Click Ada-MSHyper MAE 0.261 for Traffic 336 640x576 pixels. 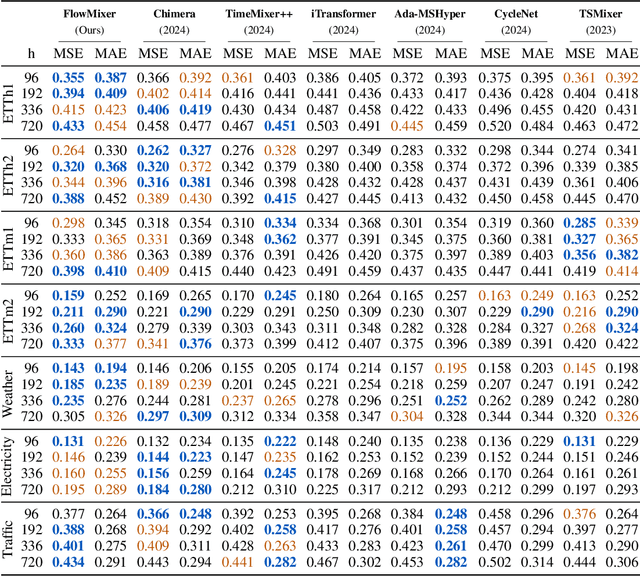coord(451,546)
